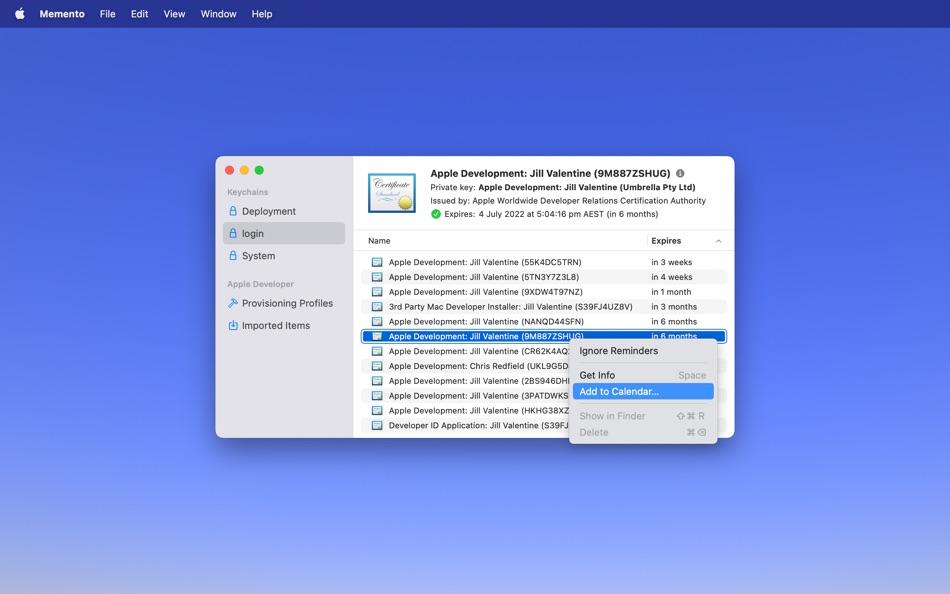Click the System lock icon
Screen dimensions: 950x594
click(x=233, y=256)
